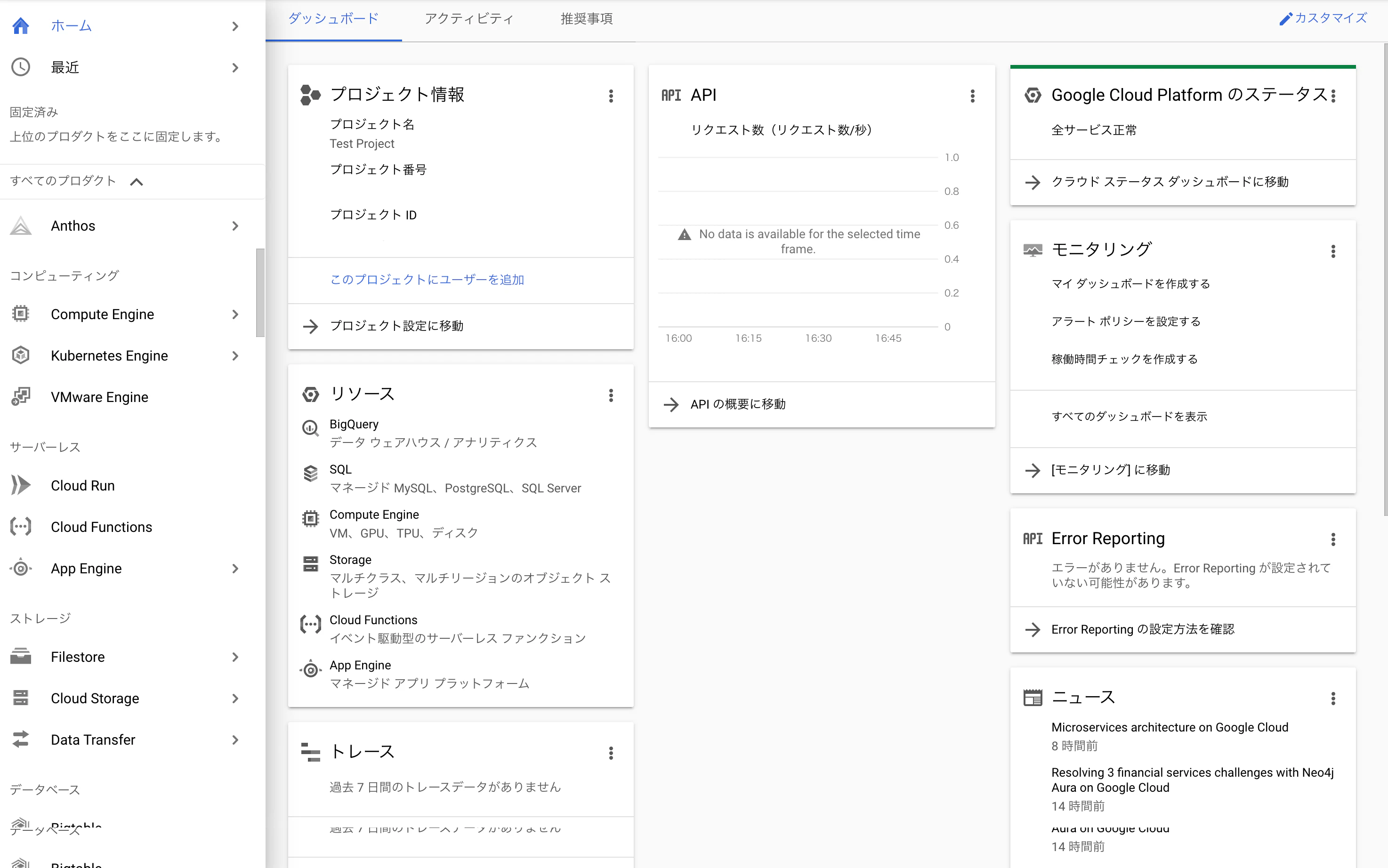This screenshot has width=1388, height=868.
Task: Open the トレース card three-dot menu
Action: (611, 753)
